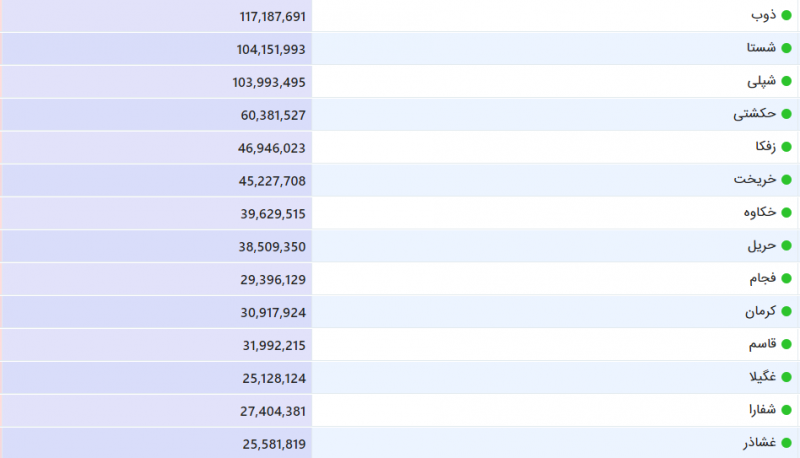Open the قاسم symbol link

762,344
